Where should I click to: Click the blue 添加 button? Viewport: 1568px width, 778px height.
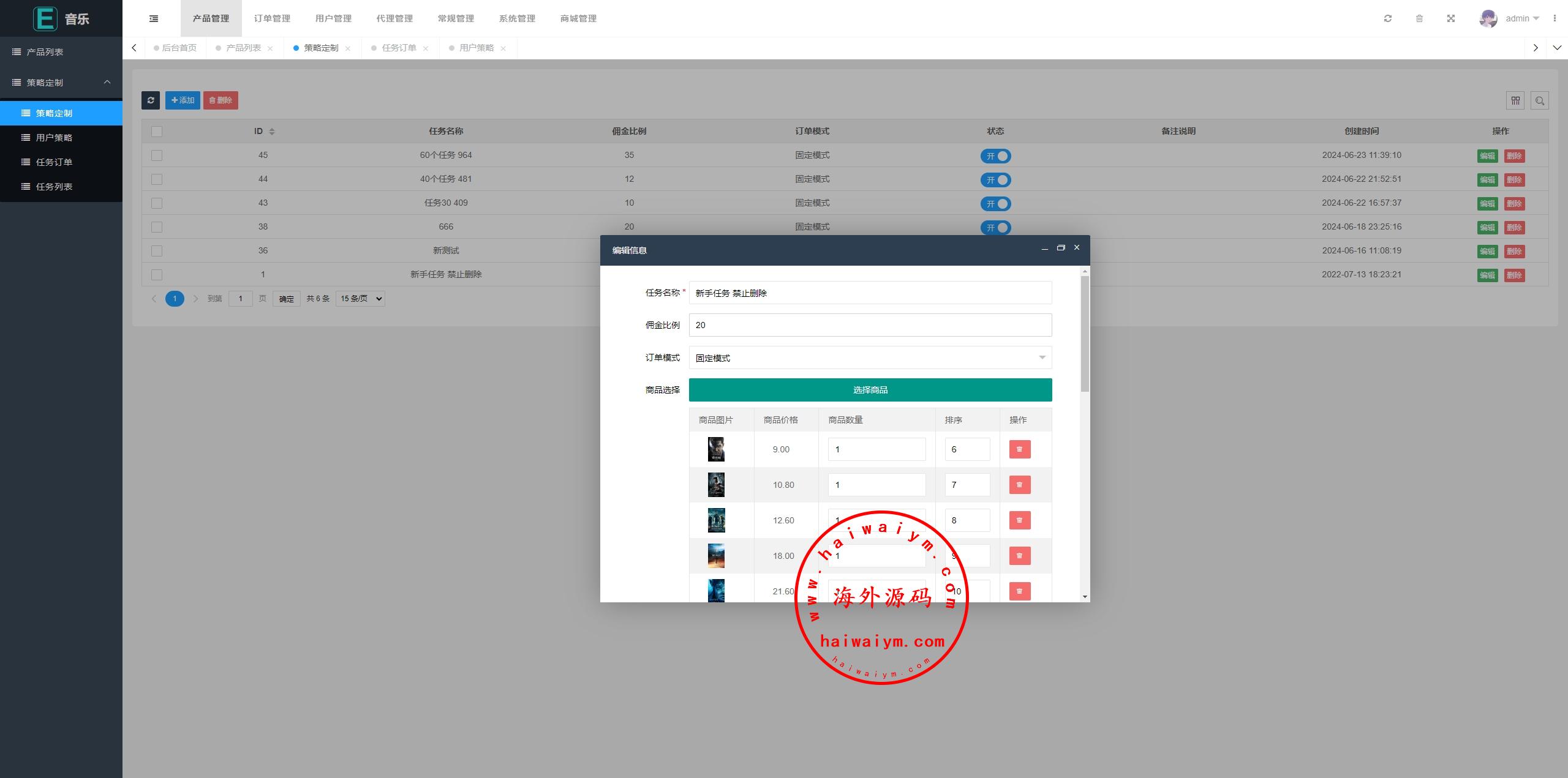183,100
